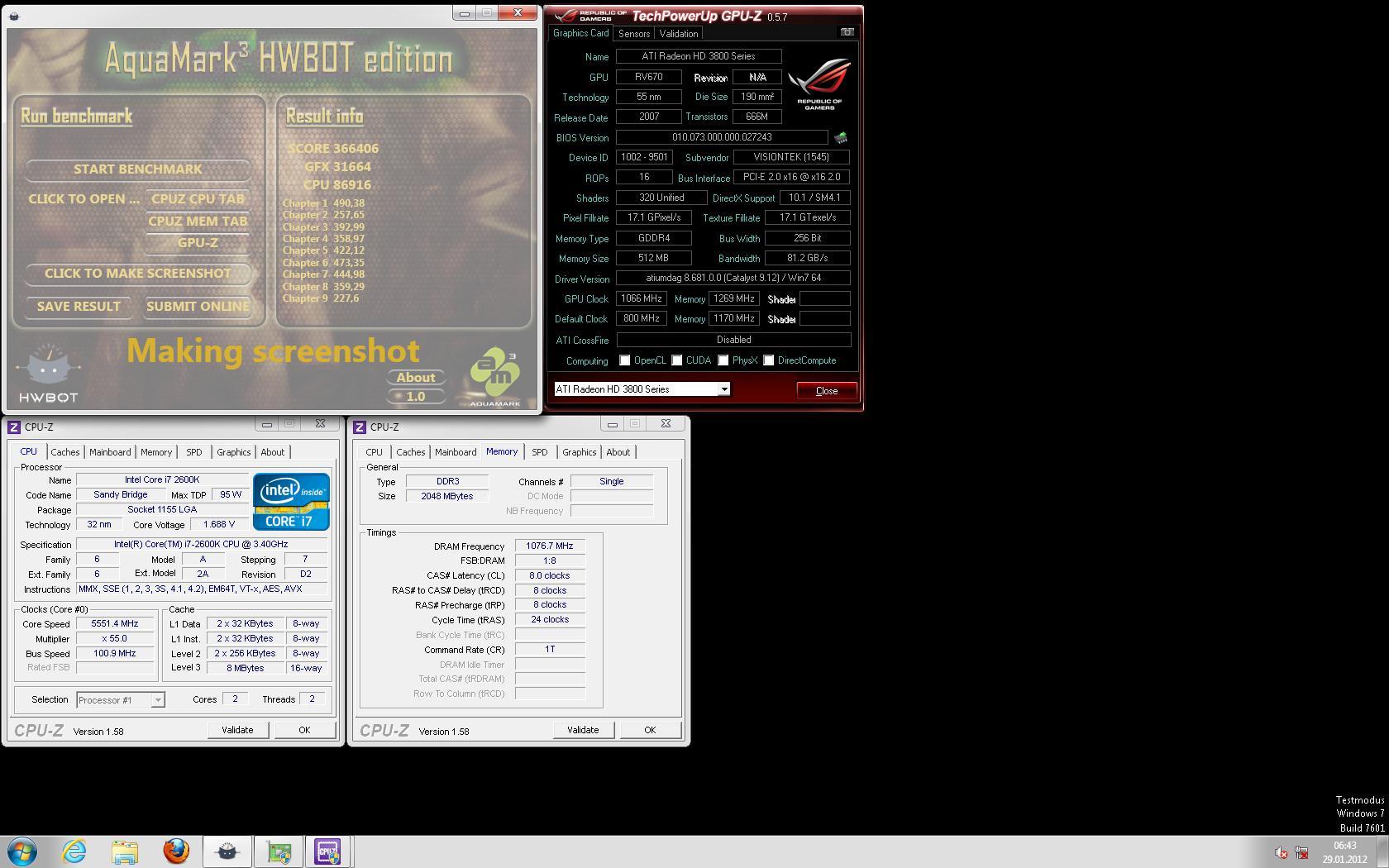
Task: Open About tab in left CPU-Z window
Action: (x=273, y=452)
